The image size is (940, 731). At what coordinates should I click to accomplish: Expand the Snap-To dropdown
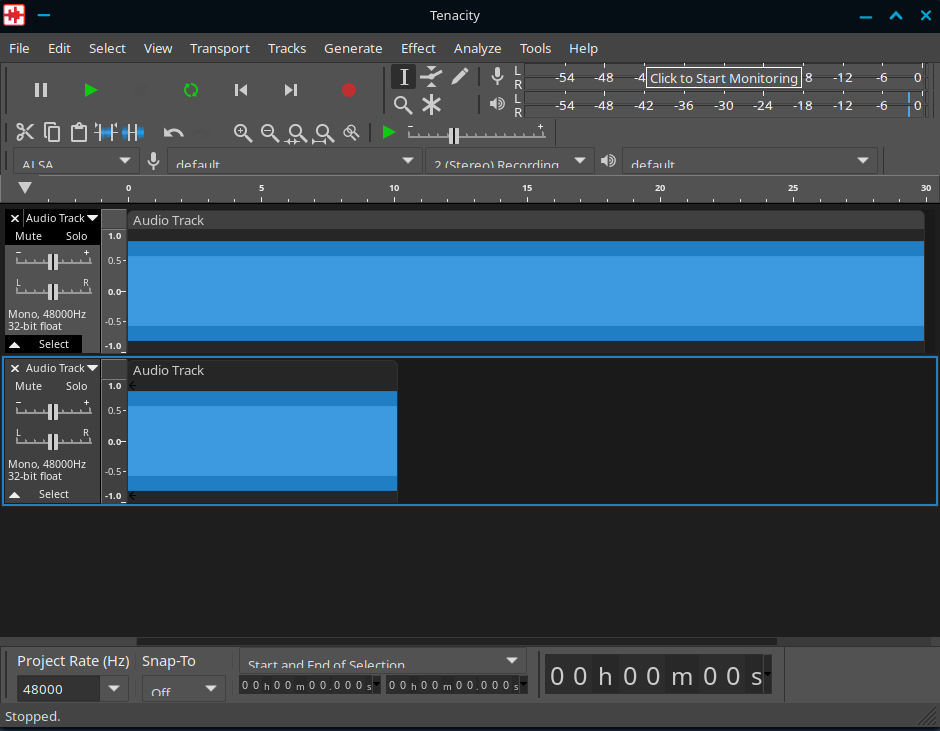tap(184, 689)
